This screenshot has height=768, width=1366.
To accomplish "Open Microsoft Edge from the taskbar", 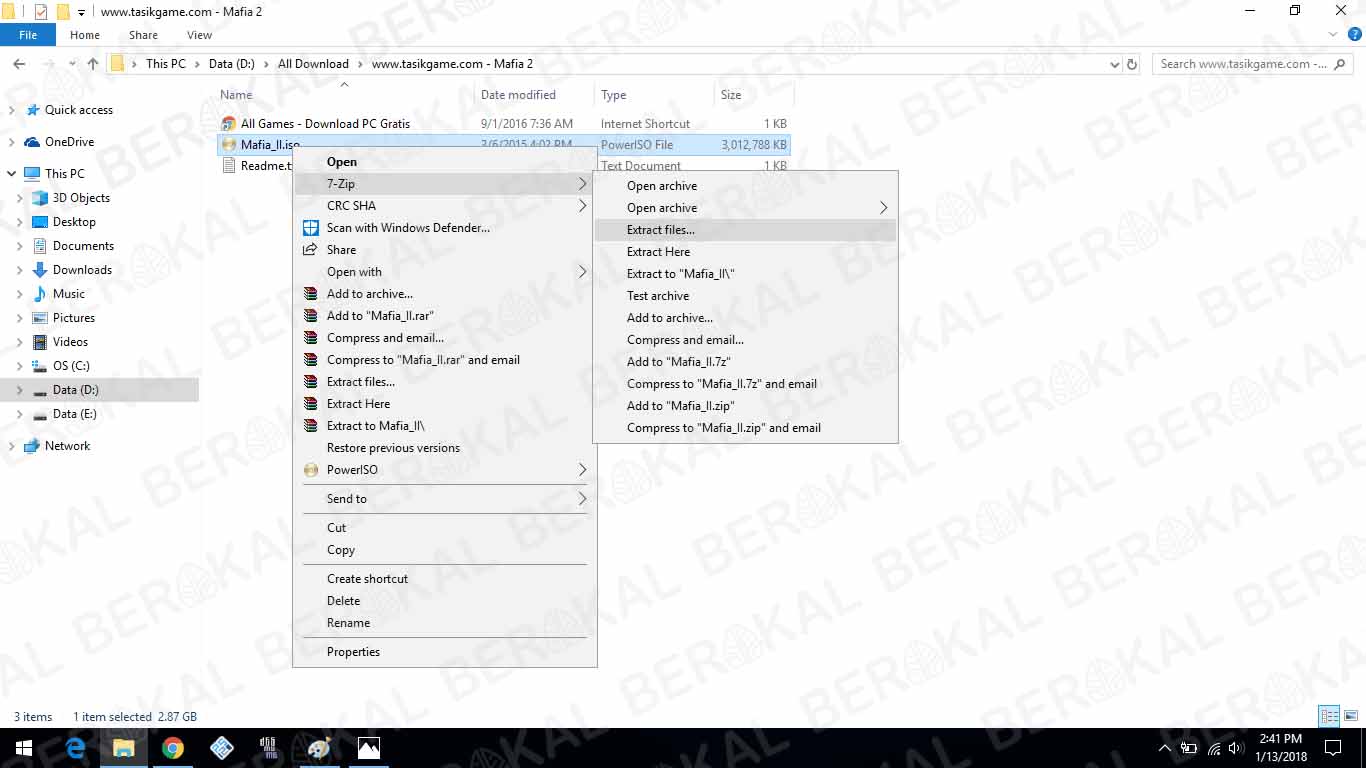I will click(75, 748).
